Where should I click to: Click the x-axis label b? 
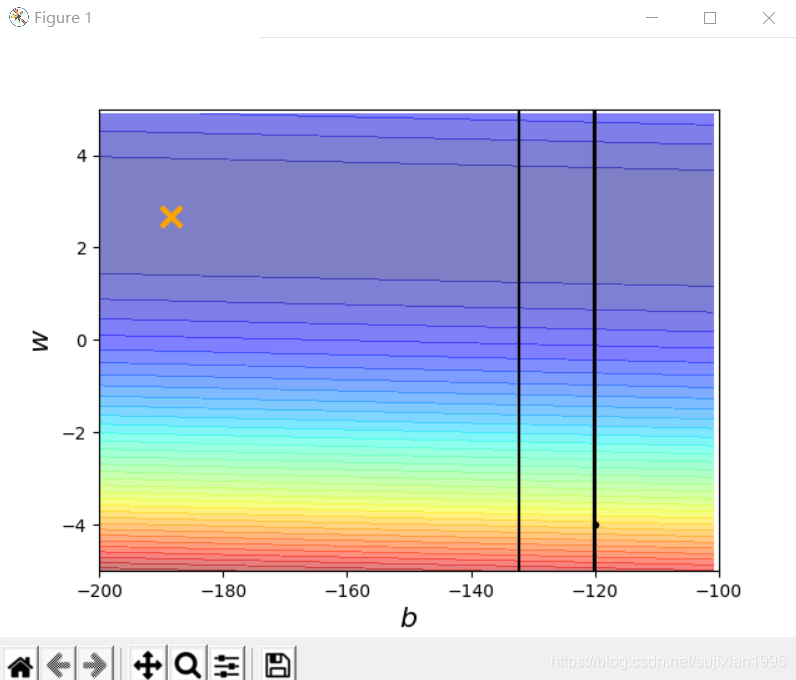click(x=409, y=618)
